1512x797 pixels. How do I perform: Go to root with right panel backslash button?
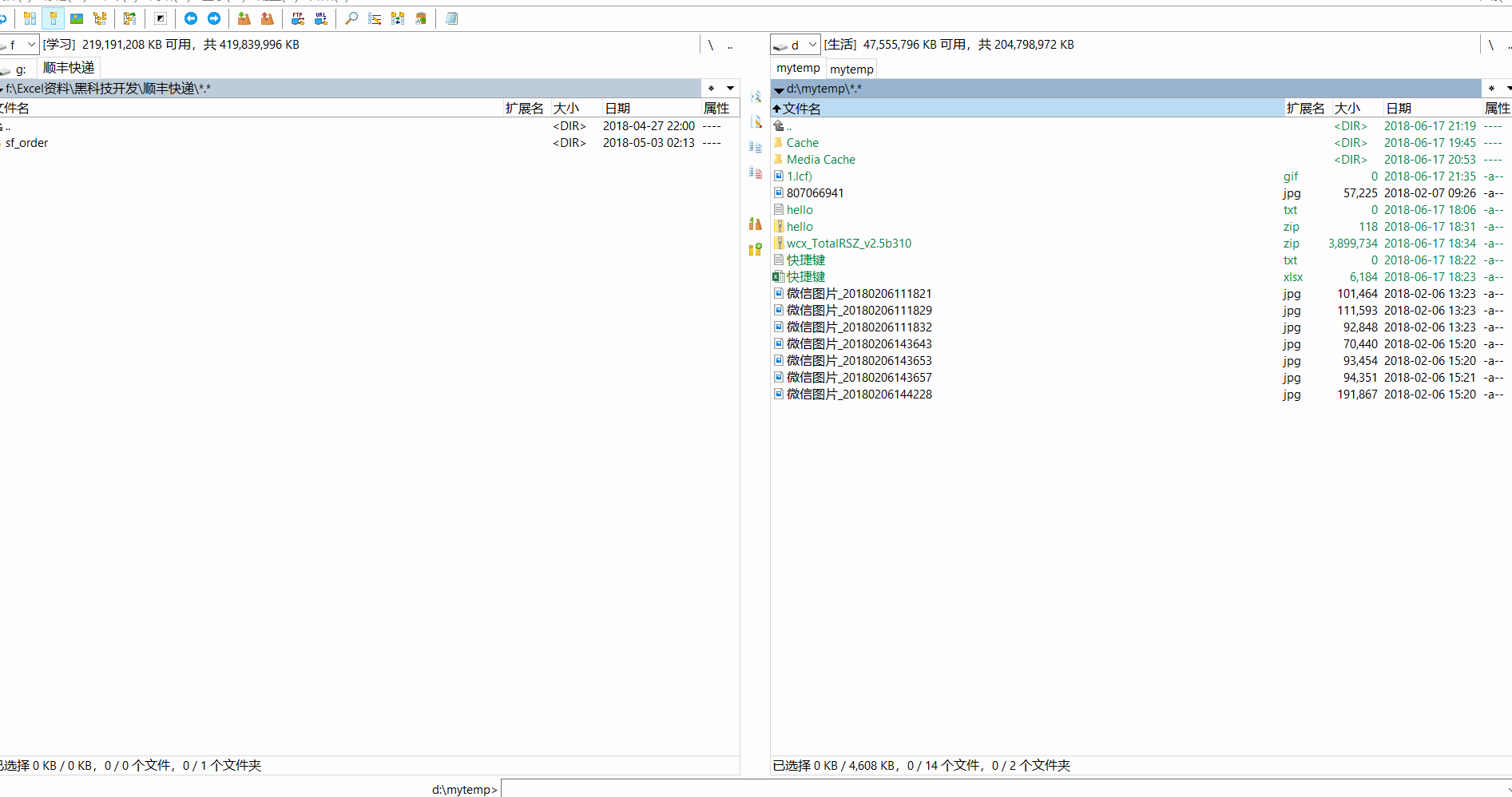(x=1490, y=46)
